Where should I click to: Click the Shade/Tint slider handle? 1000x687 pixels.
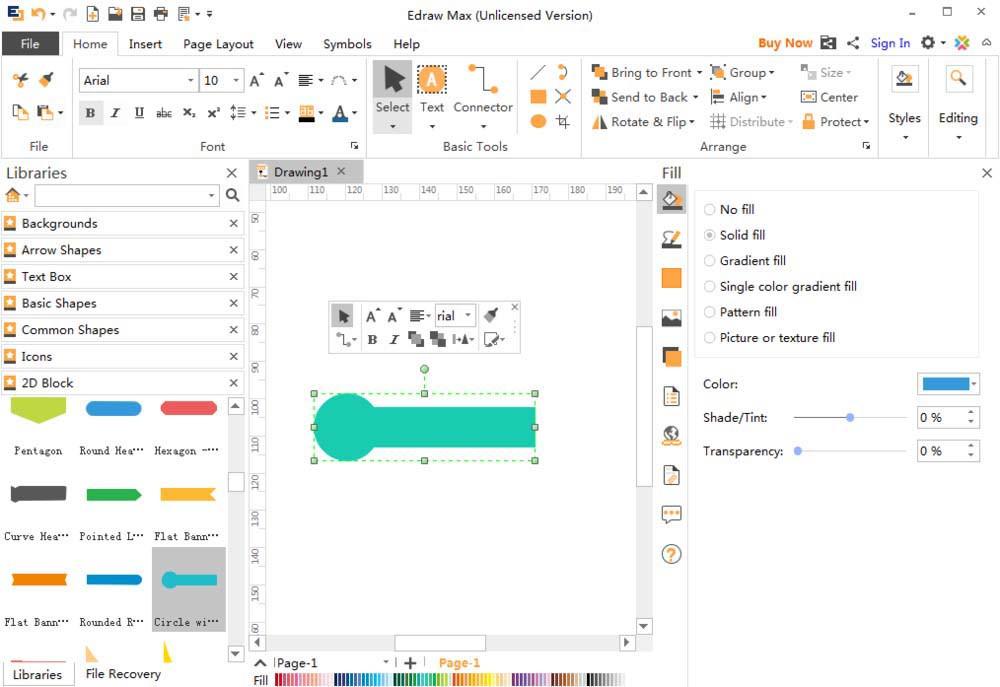[x=850, y=418]
